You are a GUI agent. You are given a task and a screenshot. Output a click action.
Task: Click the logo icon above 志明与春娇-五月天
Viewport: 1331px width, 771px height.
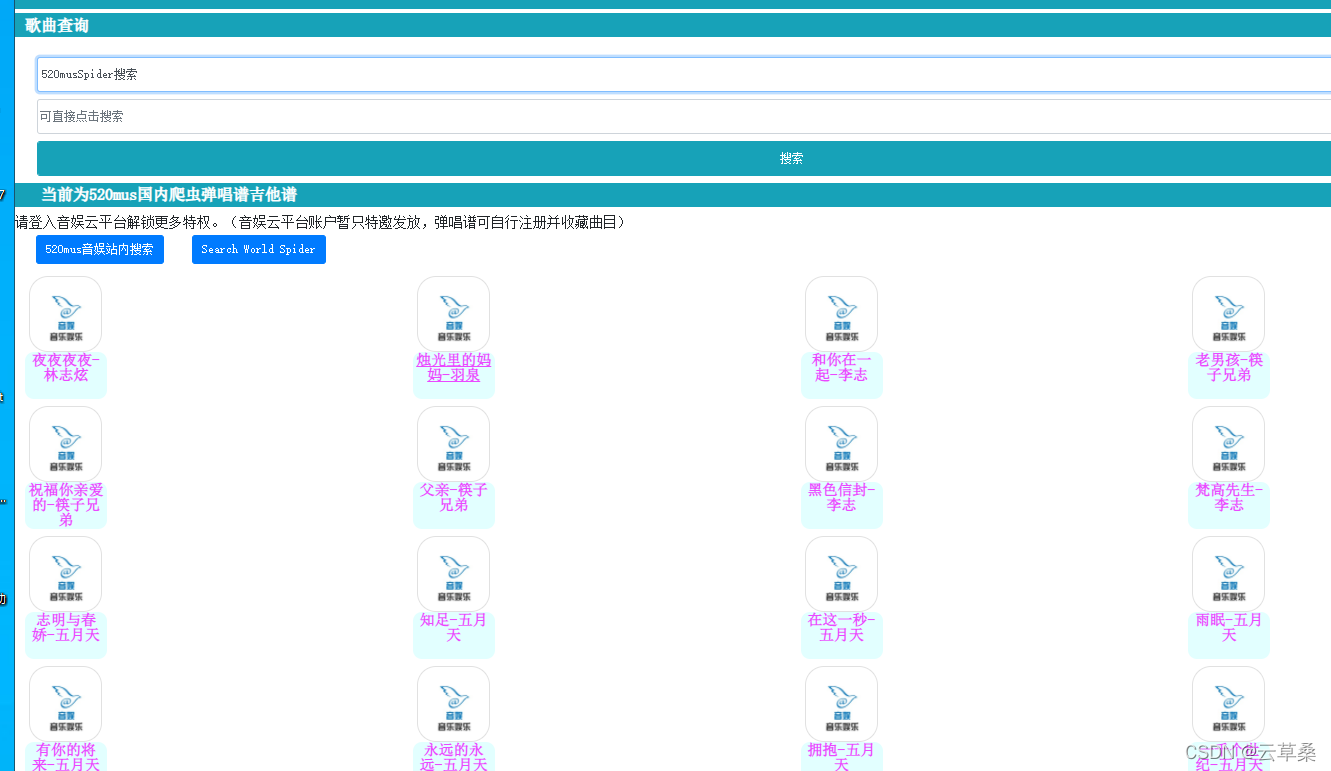coord(65,574)
